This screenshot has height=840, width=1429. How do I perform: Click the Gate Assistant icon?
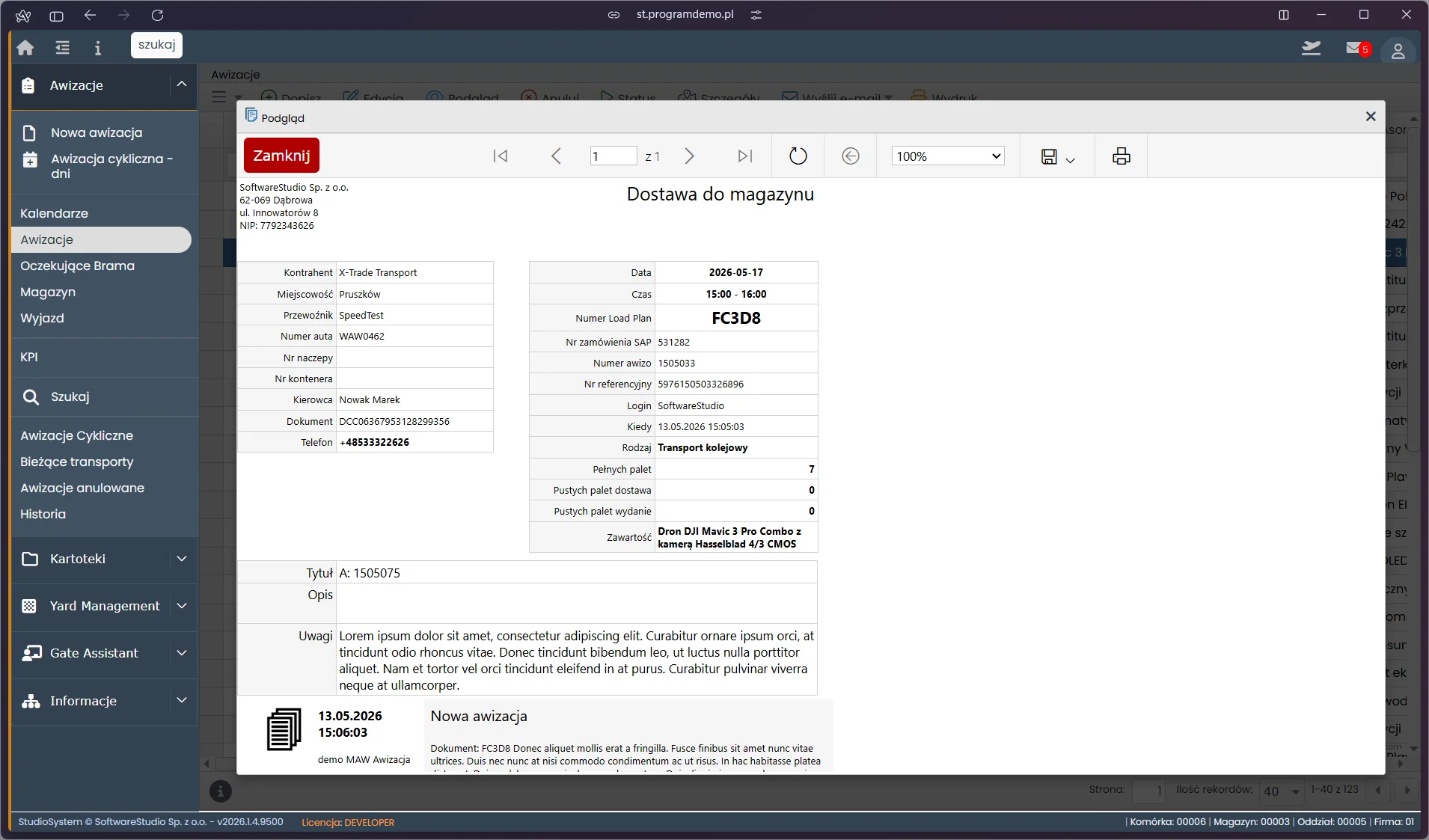(31, 653)
